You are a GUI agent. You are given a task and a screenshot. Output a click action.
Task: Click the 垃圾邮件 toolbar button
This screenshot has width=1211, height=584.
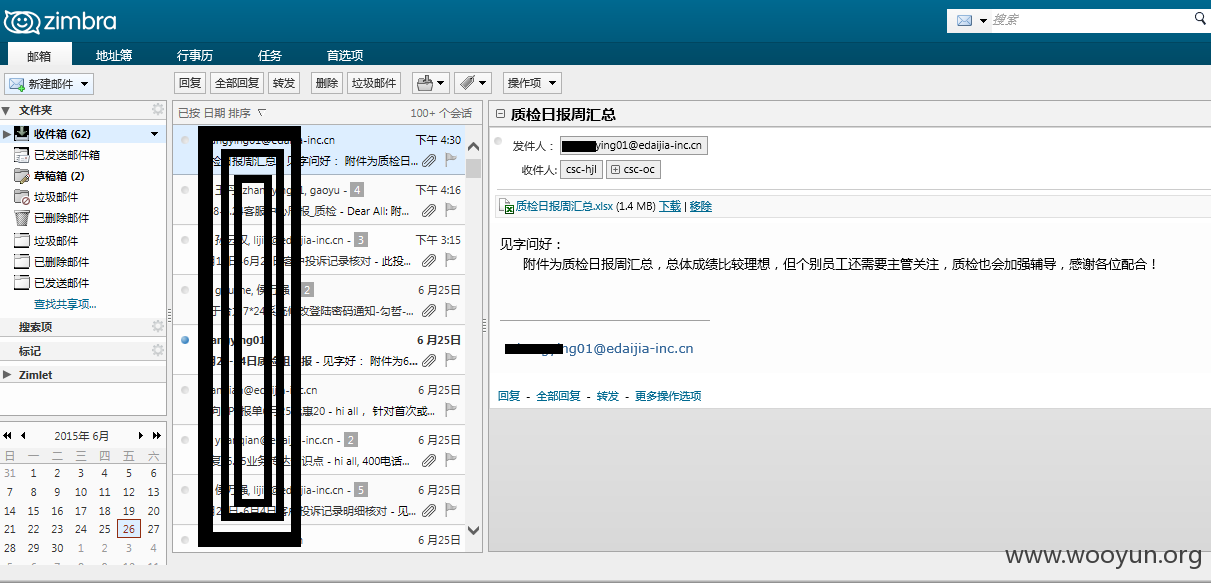(374, 83)
